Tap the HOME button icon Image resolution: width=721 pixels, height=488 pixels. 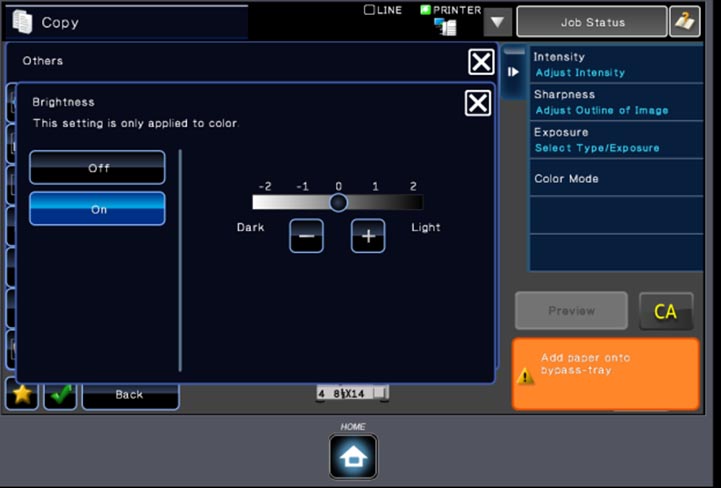tap(353, 457)
